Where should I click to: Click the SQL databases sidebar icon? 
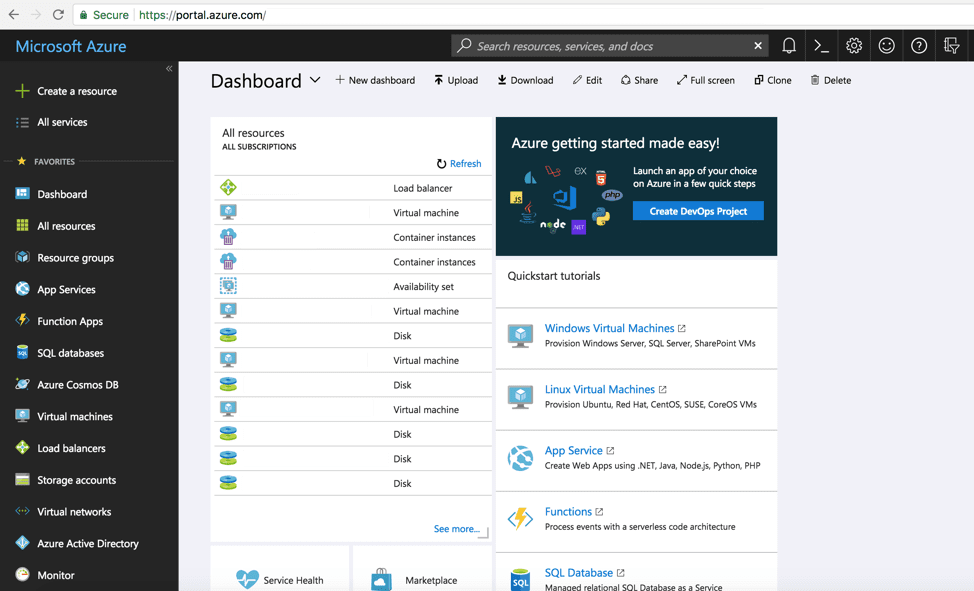22,352
